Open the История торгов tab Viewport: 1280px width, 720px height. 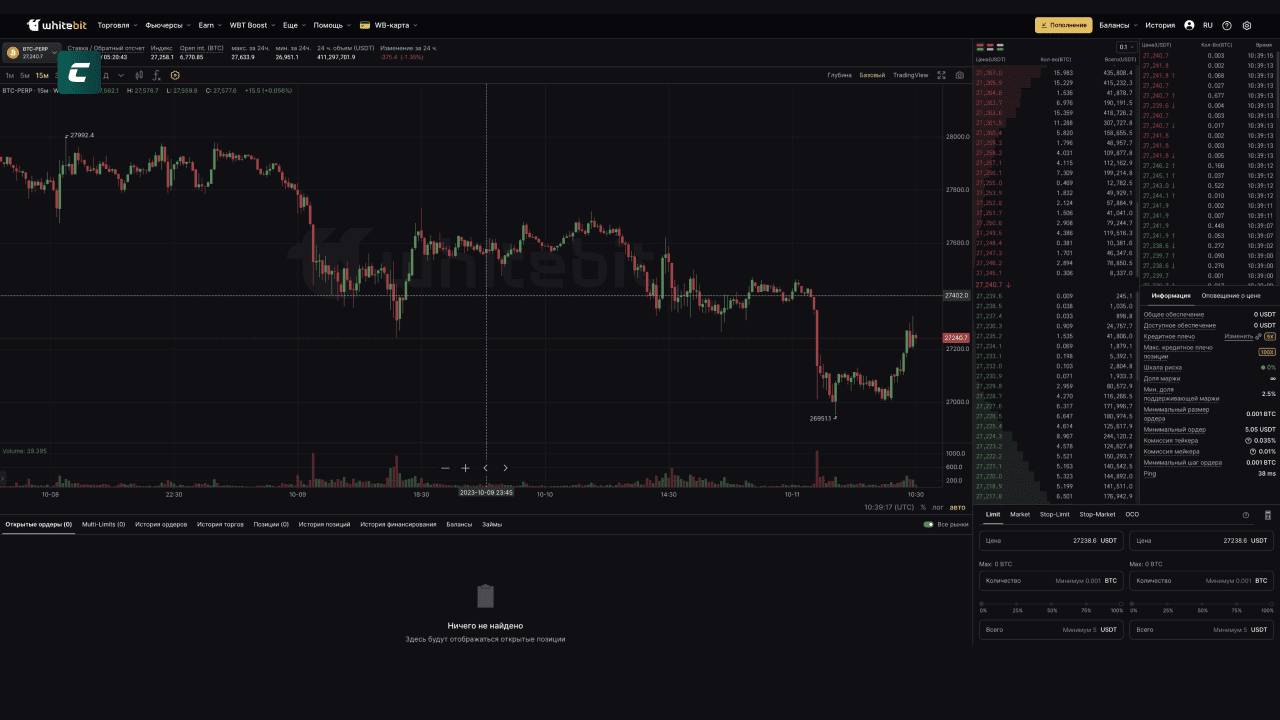tap(220, 524)
